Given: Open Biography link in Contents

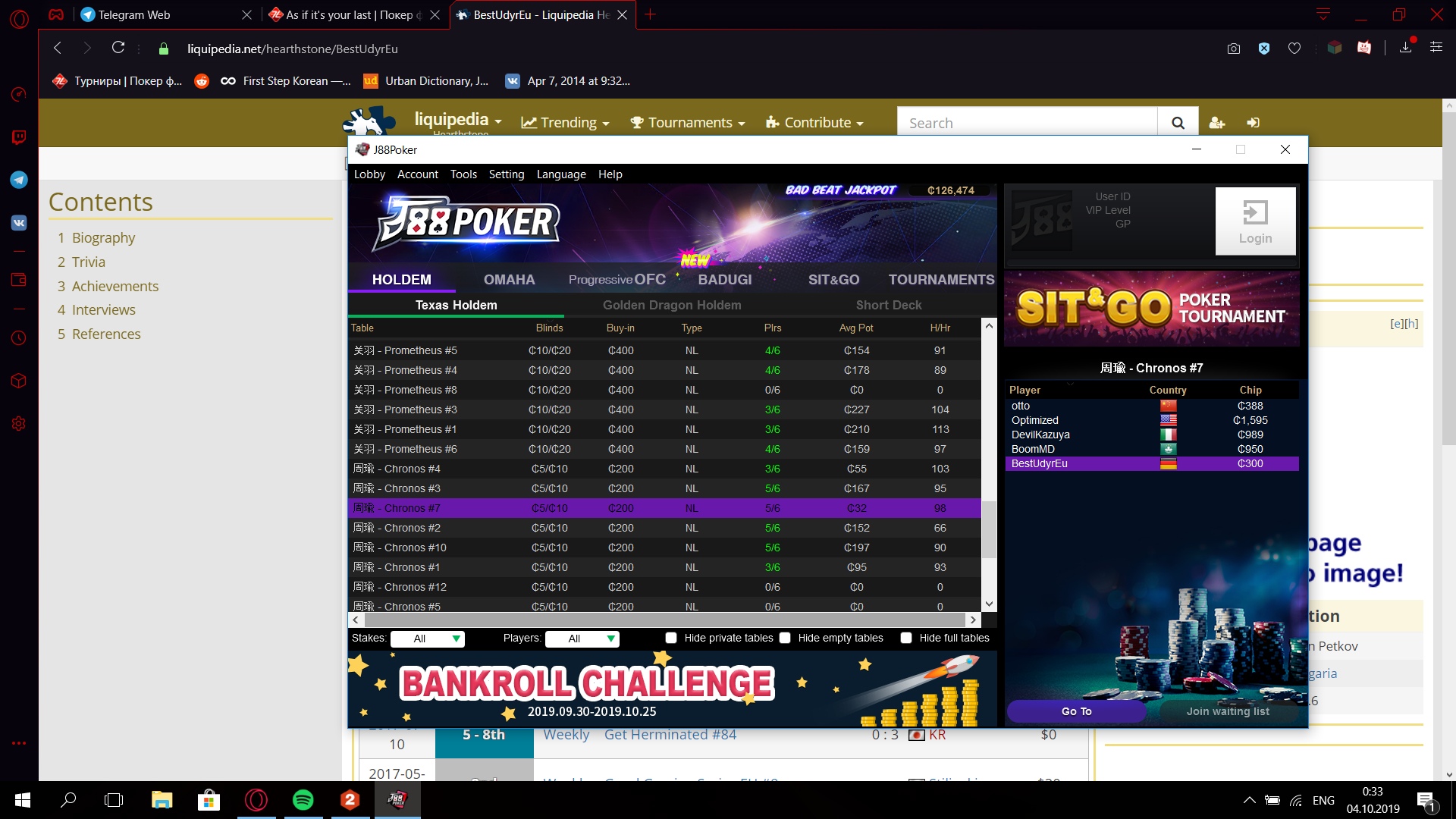Looking at the screenshot, I should (103, 237).
